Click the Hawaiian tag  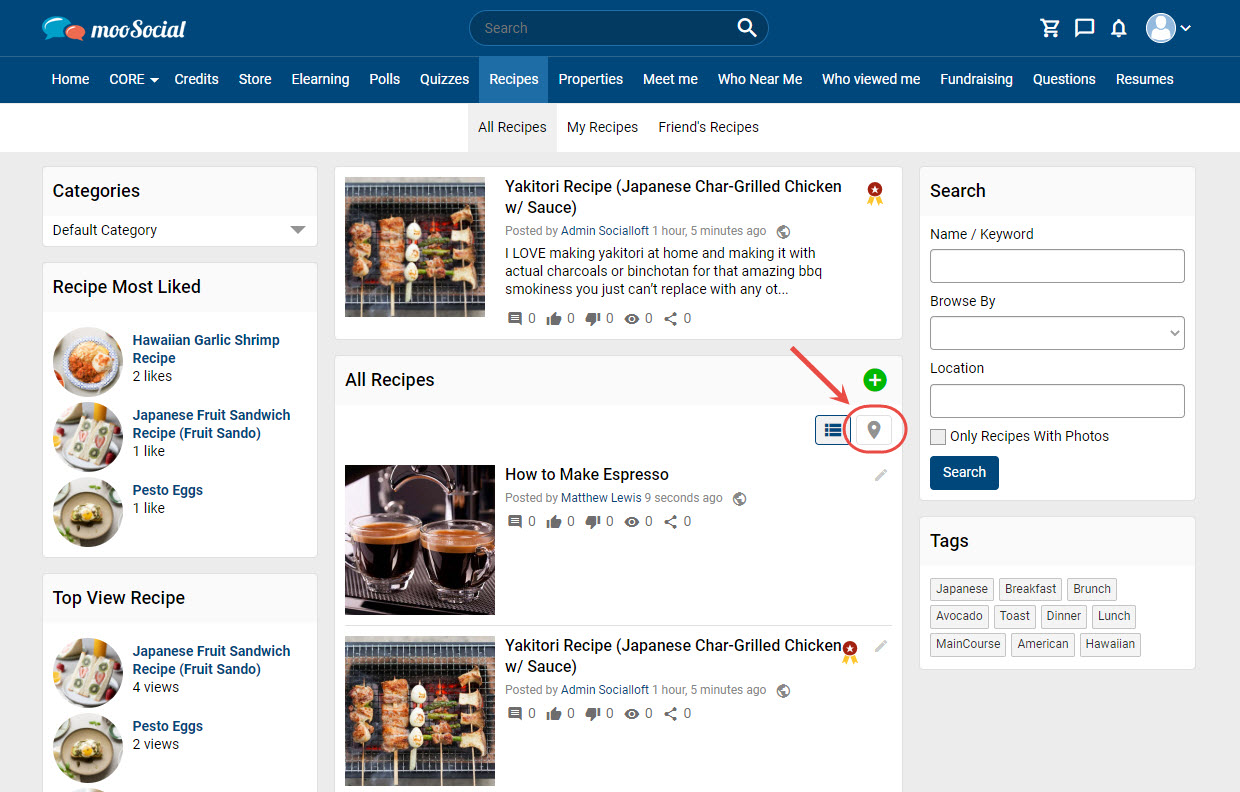pyautogui.click(x=1110, y=644)
